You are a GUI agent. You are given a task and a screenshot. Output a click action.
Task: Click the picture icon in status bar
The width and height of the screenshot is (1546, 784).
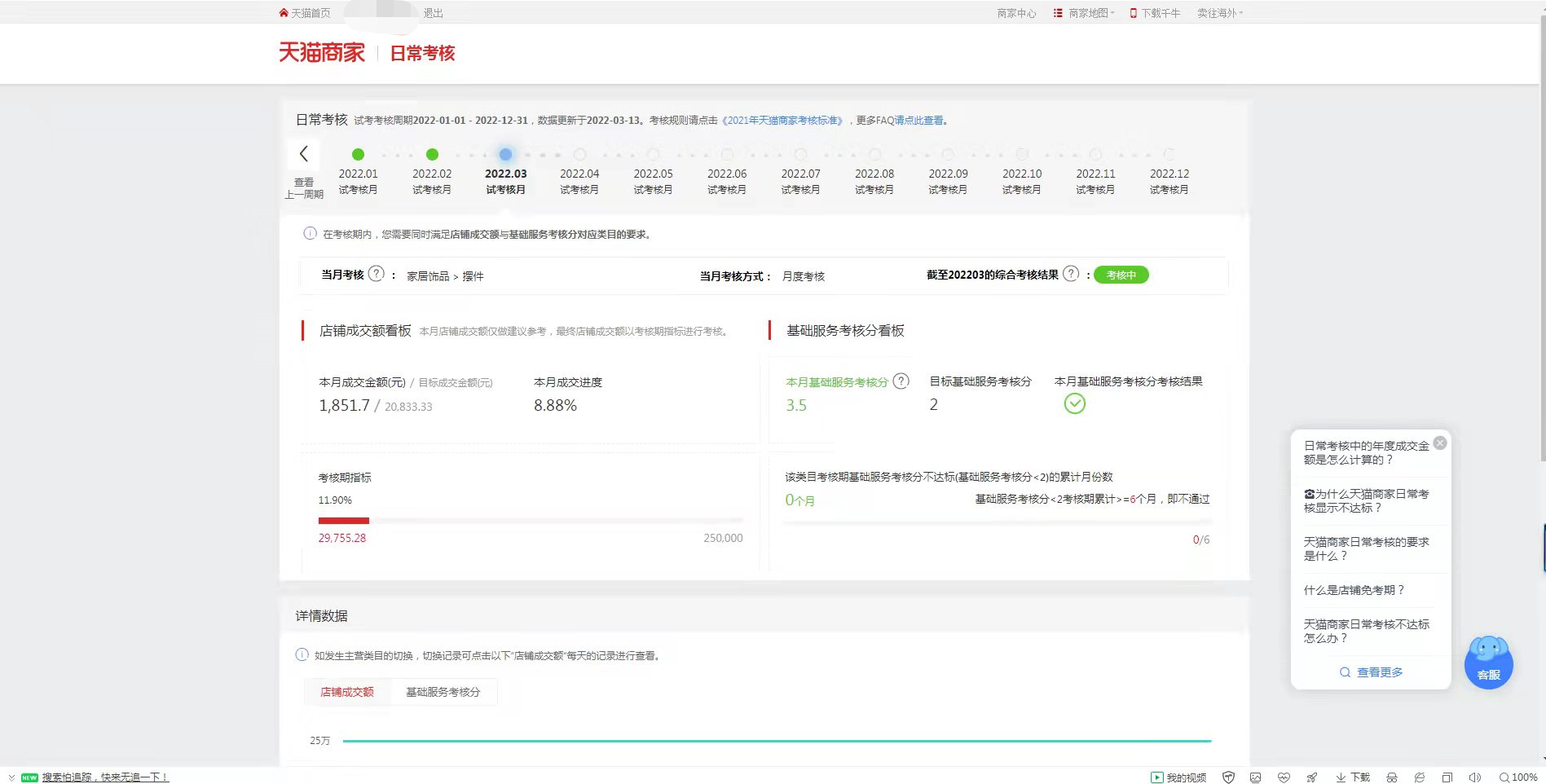(1256, 777)
